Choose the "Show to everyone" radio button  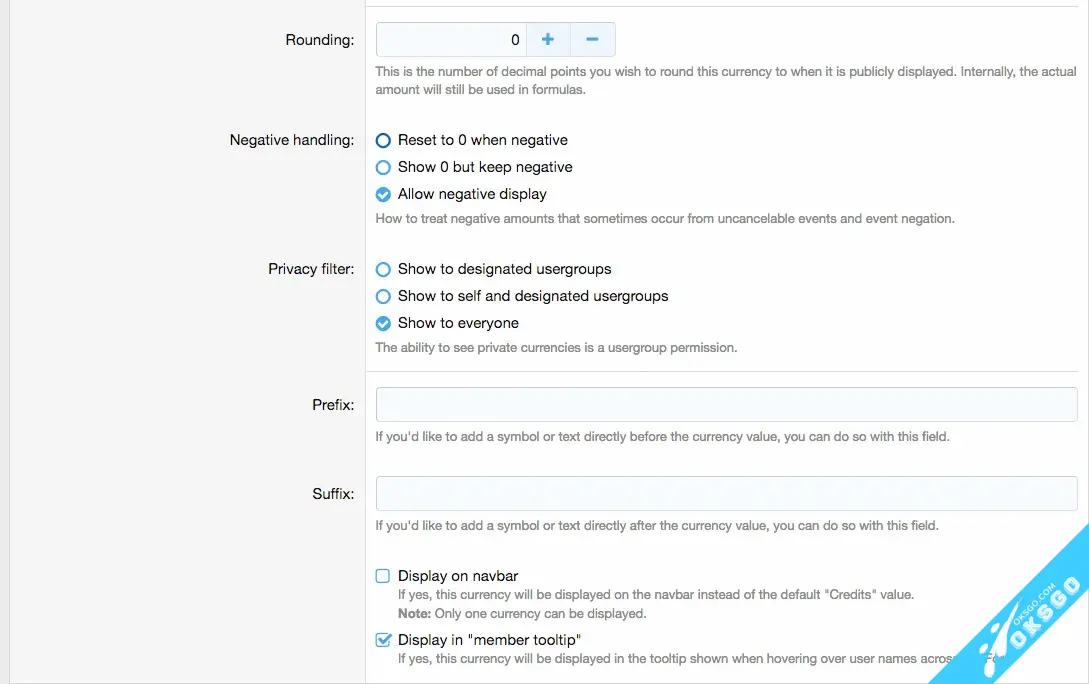coord(383,324)
